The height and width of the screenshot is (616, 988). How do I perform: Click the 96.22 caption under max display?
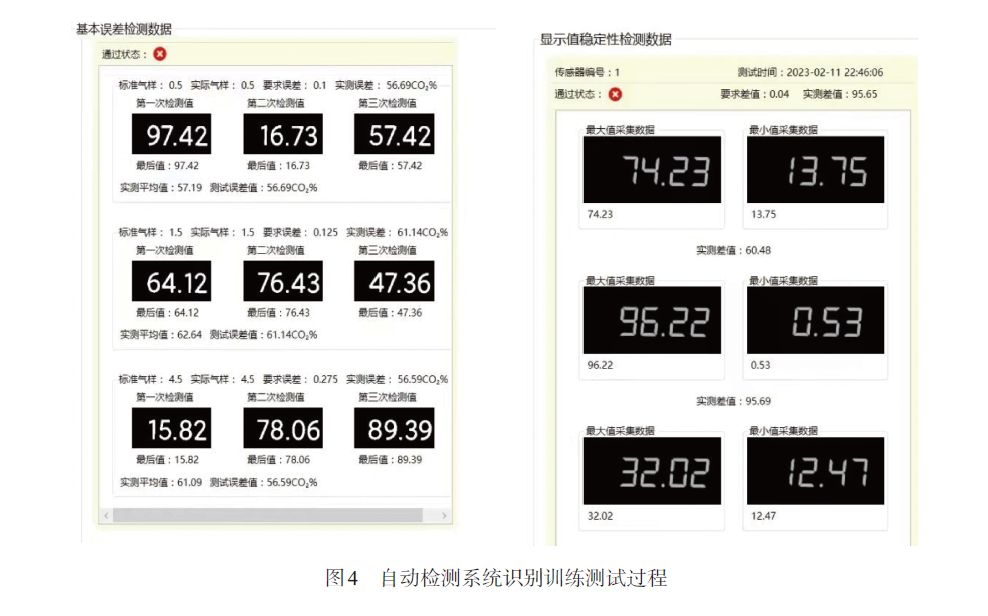(x=600, y=365)
